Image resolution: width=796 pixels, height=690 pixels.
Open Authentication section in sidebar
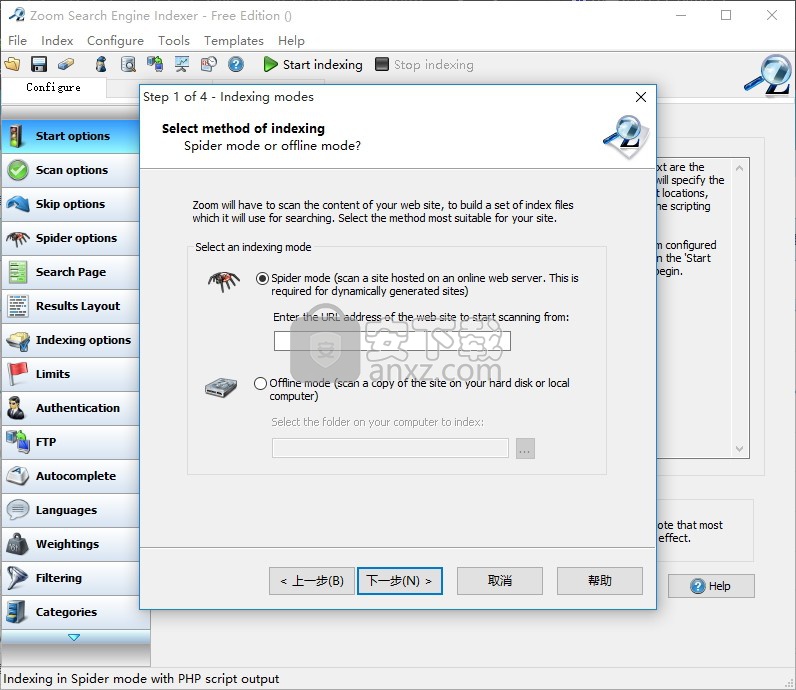(x=71, y=408)
